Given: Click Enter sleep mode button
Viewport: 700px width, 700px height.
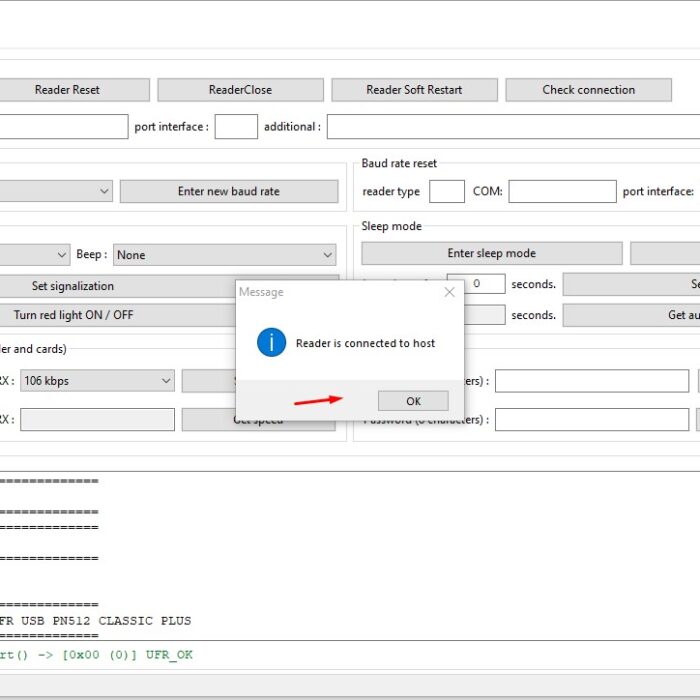Looking at the screenshot, I should click(492, 253).
